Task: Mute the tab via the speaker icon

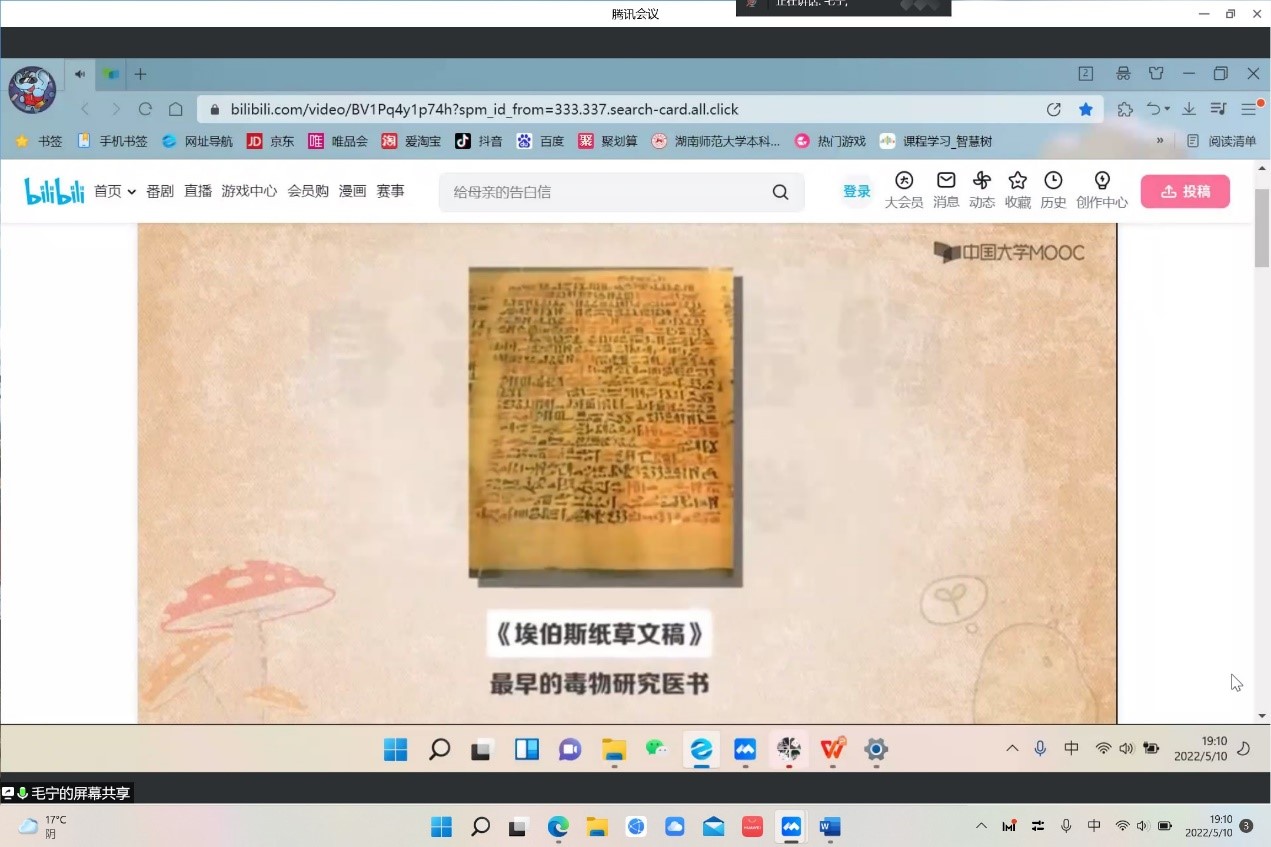Action: click(80, 74)
